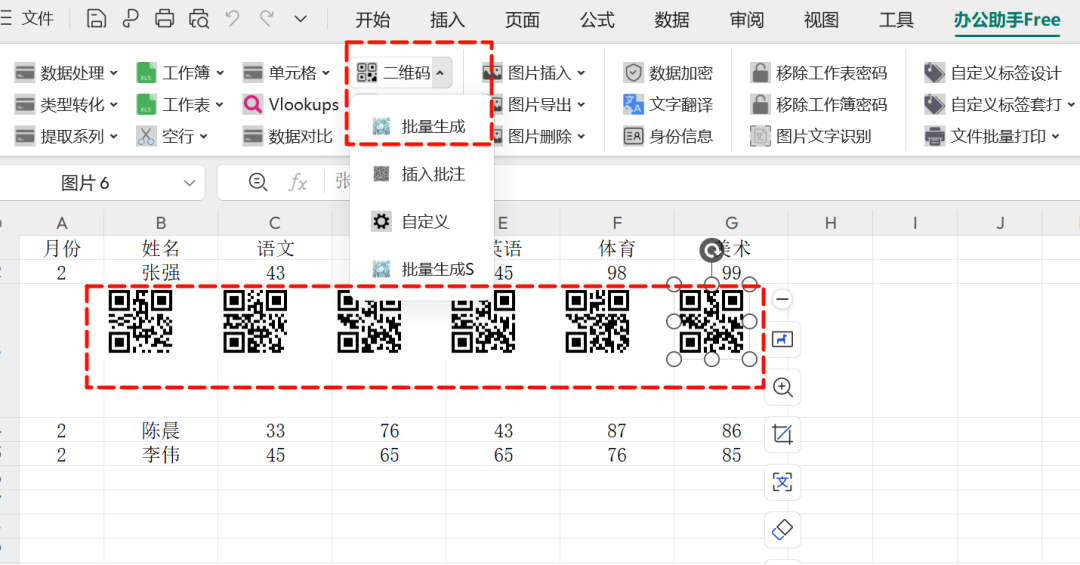1080x565 pixels.
Task: Expand the quick access toolbar chevron
Action: tap(300, 19)
